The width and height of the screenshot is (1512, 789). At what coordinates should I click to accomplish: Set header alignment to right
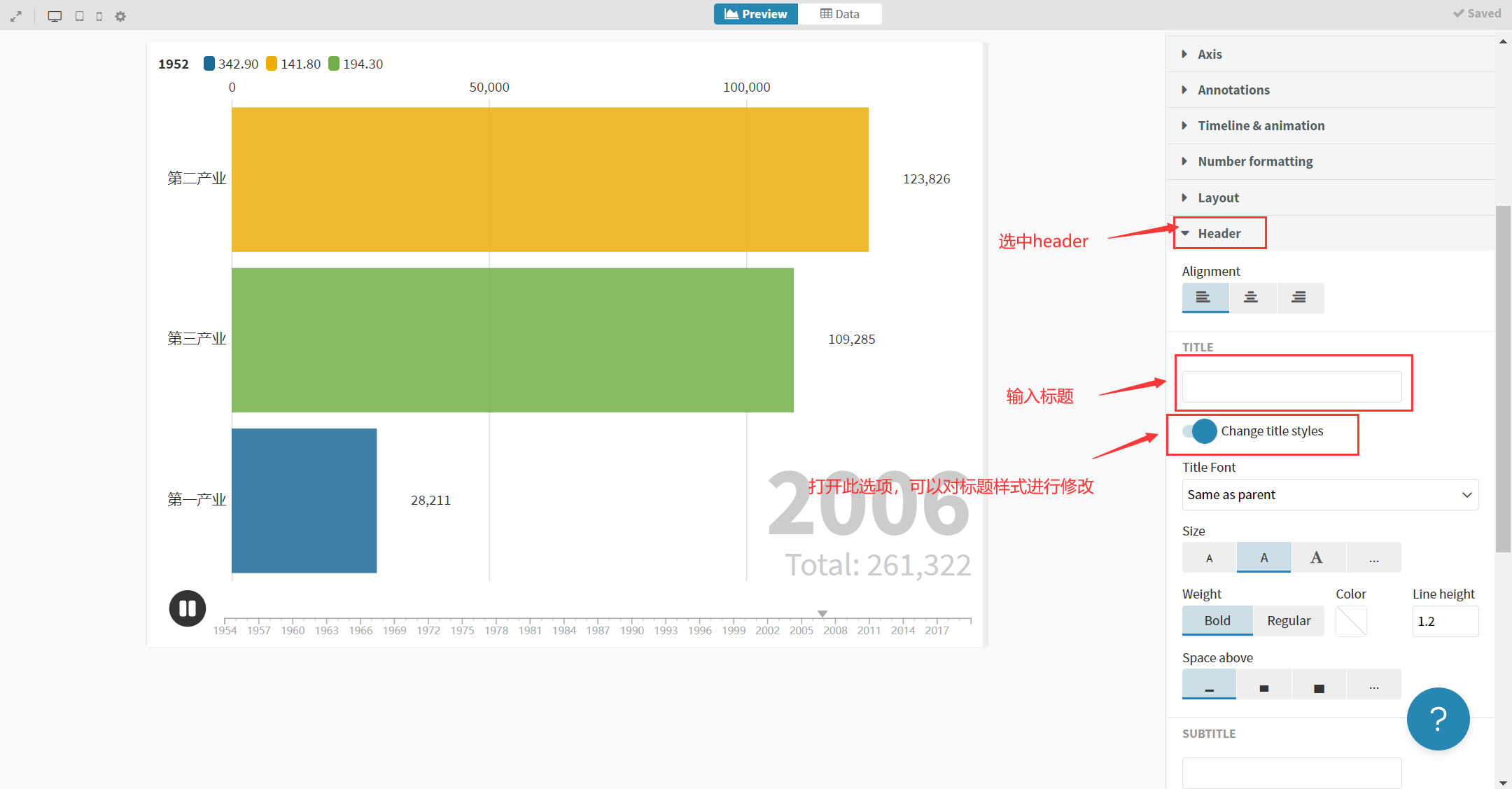[x=1299, y=298]
